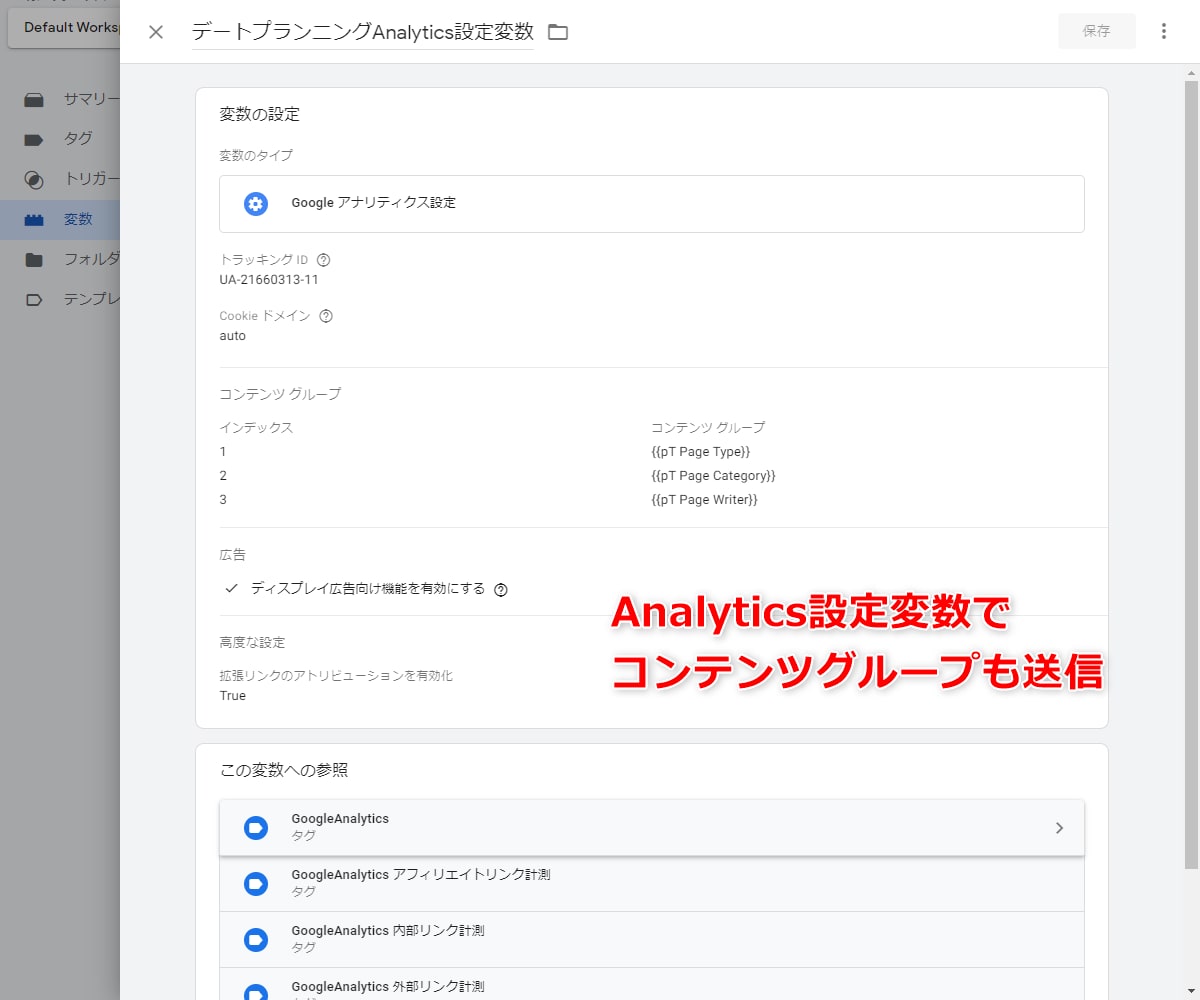Click tag icon of 内部リンク計測 row
This screenshot has height=1000, width=1200.
point(256,940)
